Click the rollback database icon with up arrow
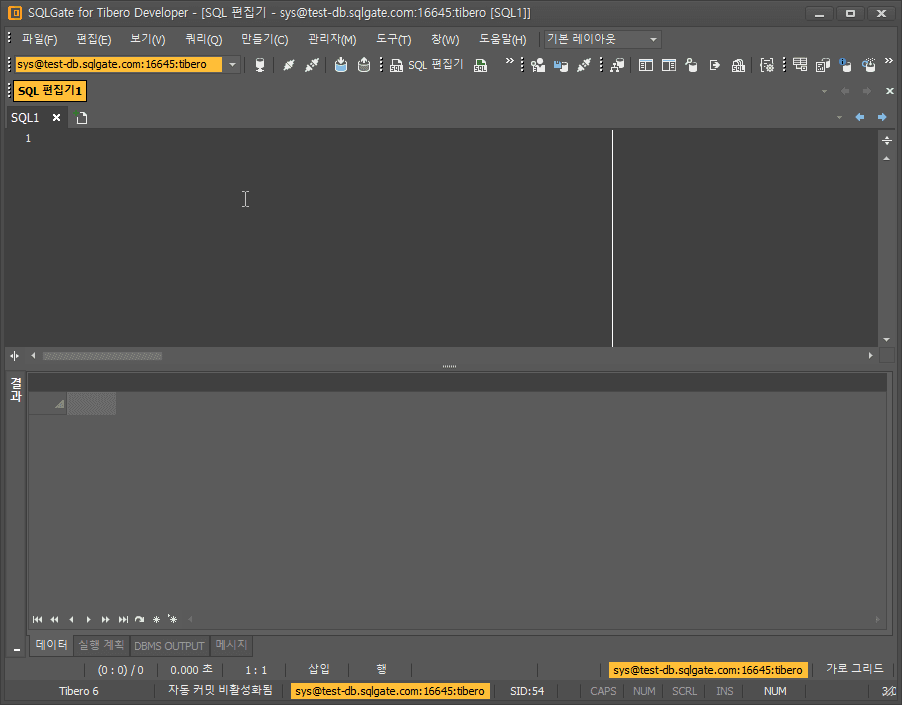 364,65
